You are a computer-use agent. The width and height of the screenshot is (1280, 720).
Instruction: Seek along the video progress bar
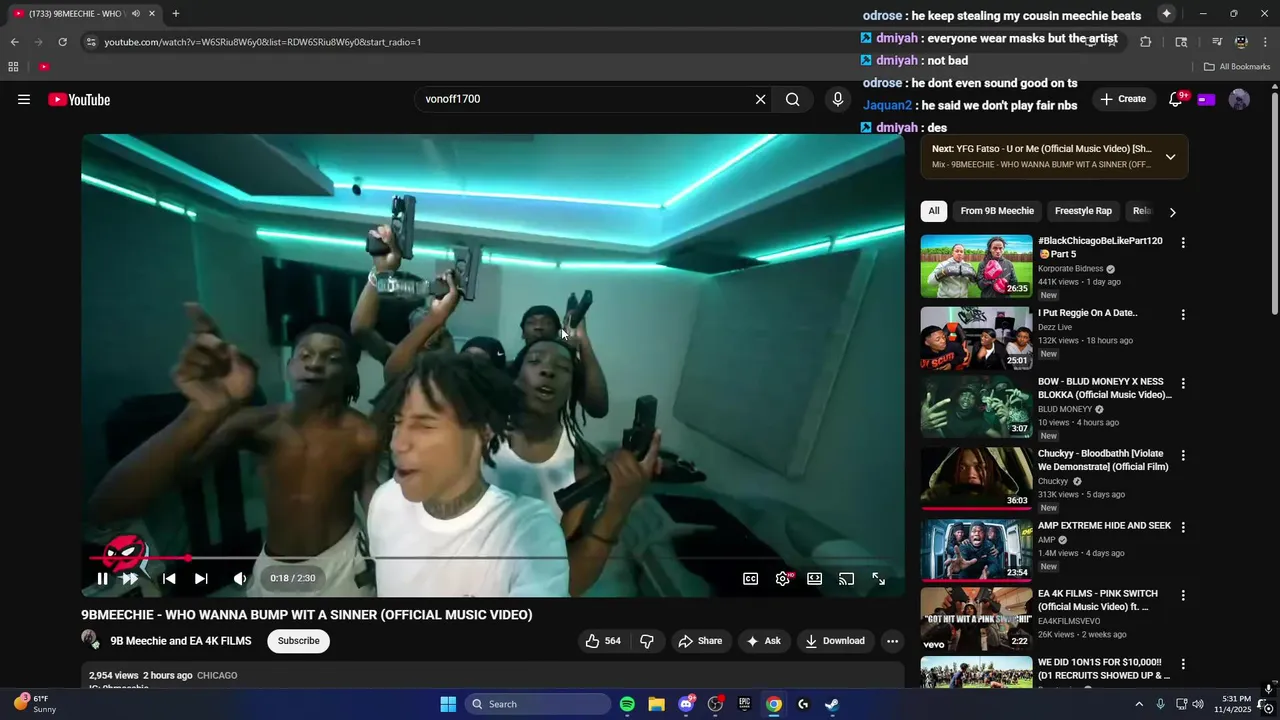(492, 558)
